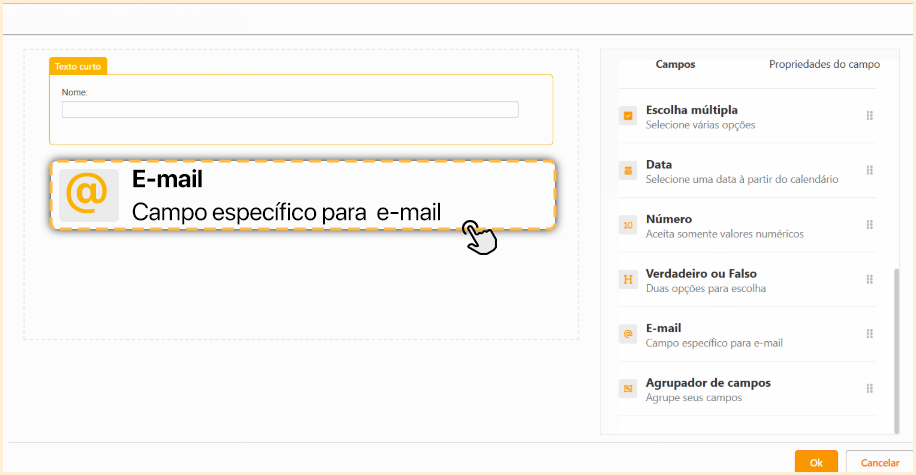Screen dimensions: 916x475
Task: Select the Texto curto field label
Action: coord(78,66)
